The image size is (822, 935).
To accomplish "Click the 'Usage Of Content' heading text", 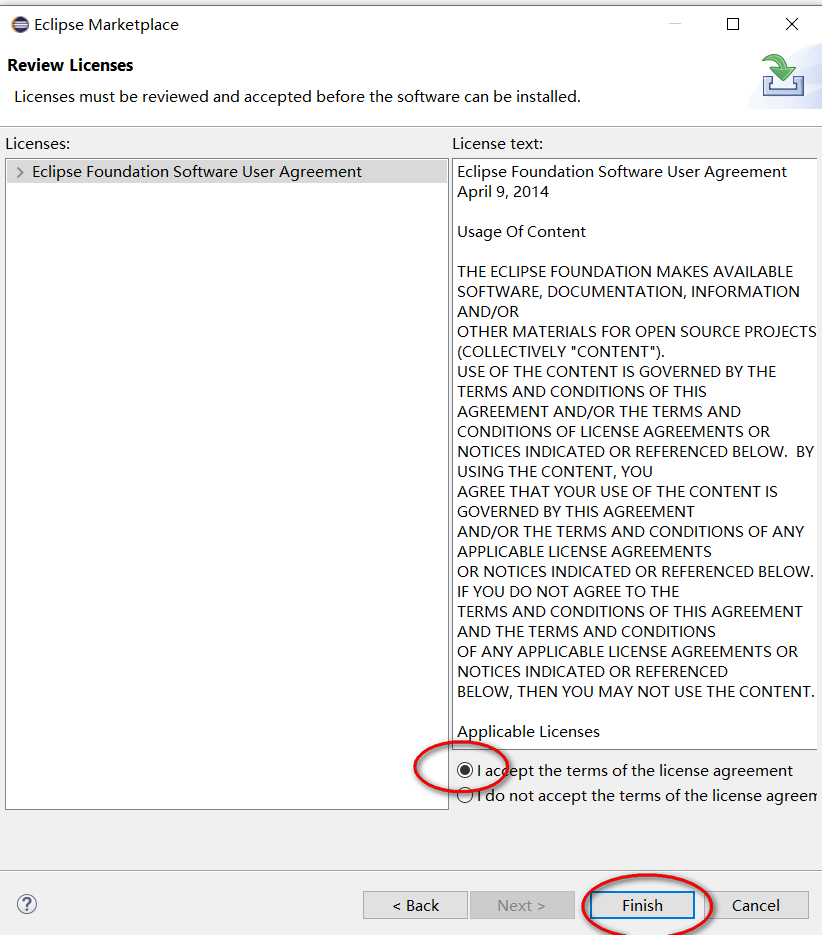I will click(521, 231).
